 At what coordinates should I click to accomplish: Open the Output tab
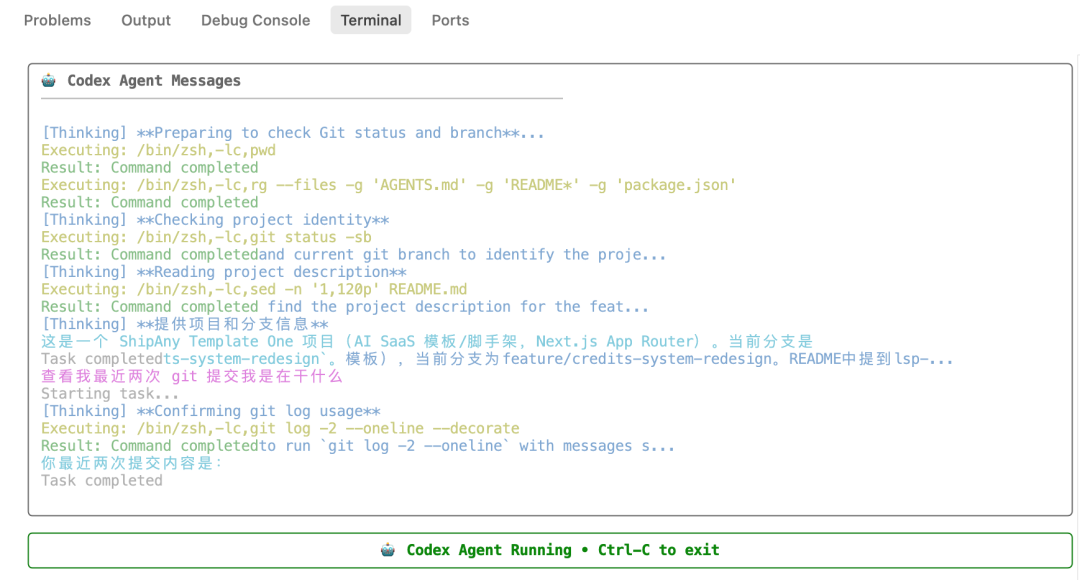click(x=145, y=19)
